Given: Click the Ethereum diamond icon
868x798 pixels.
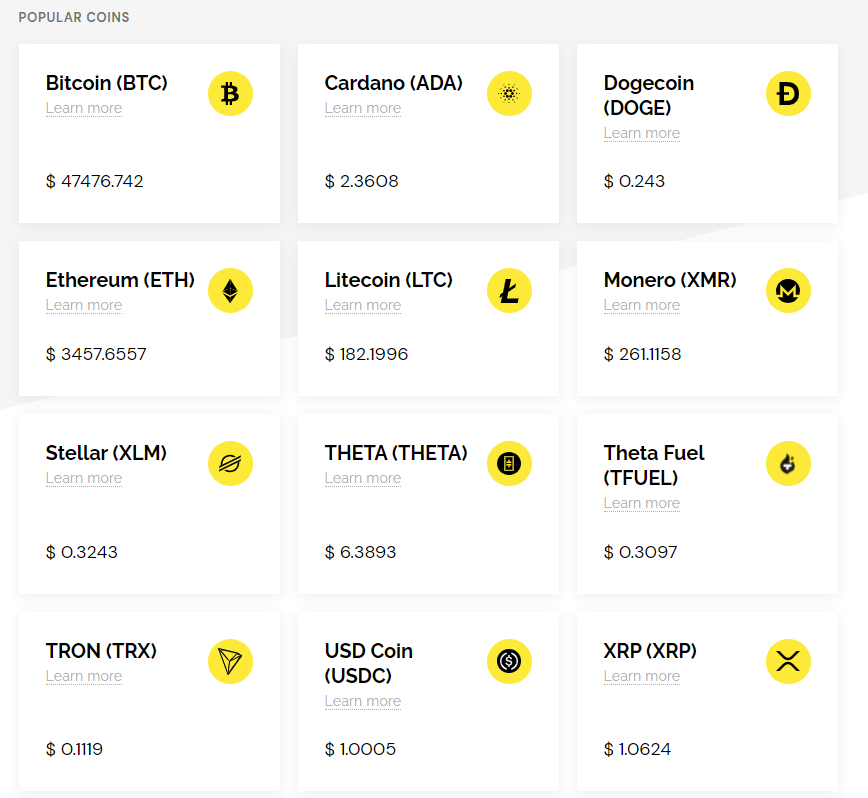Looking at the screenshot, I should (x=230, y=291).
